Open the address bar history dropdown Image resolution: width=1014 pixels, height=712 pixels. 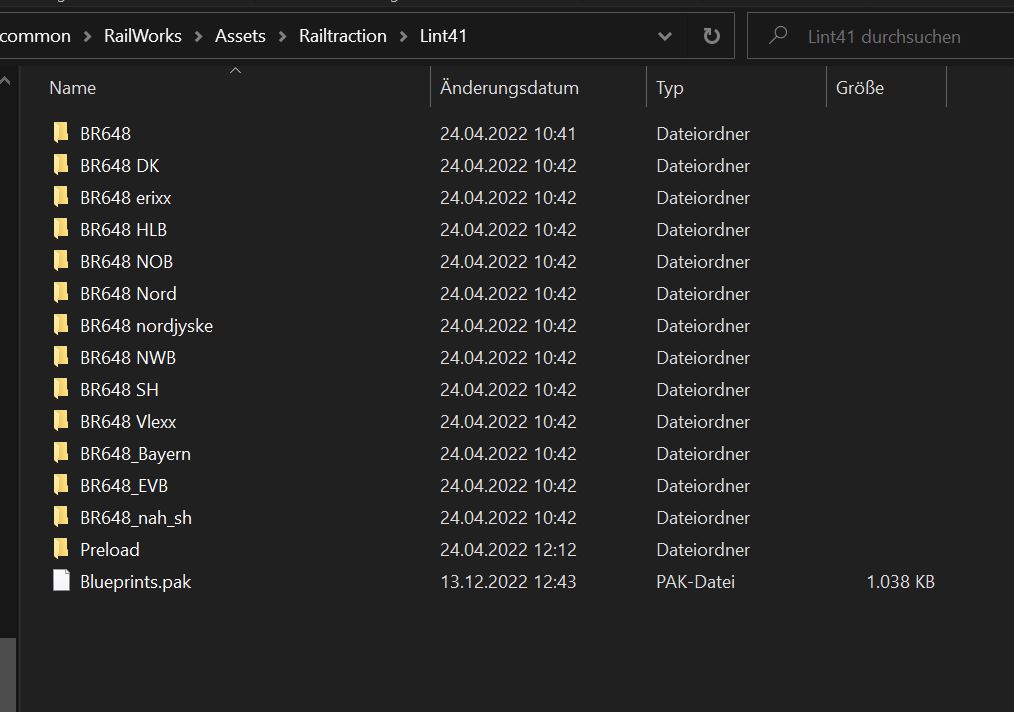coord(665,36)
